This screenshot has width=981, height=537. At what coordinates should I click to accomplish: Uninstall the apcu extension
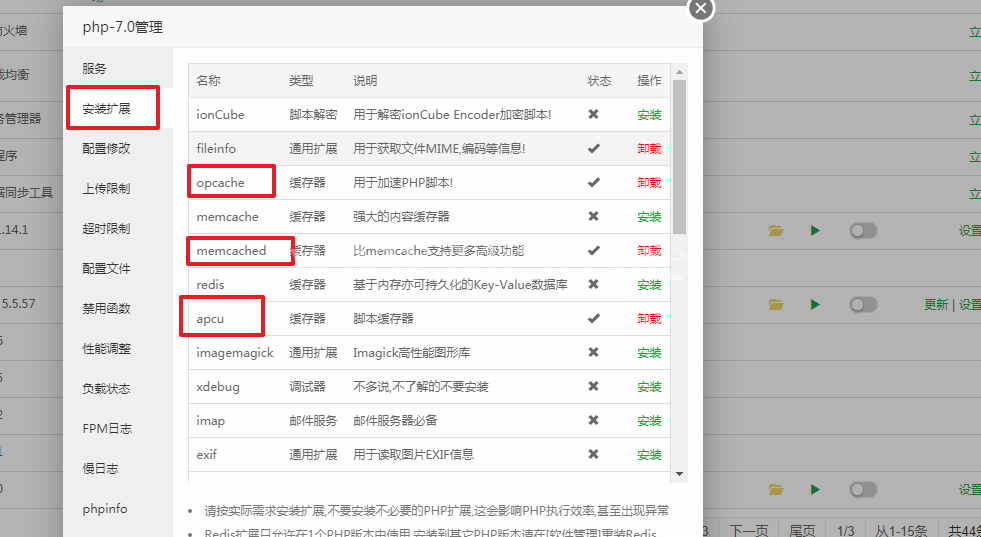[649, 319]
